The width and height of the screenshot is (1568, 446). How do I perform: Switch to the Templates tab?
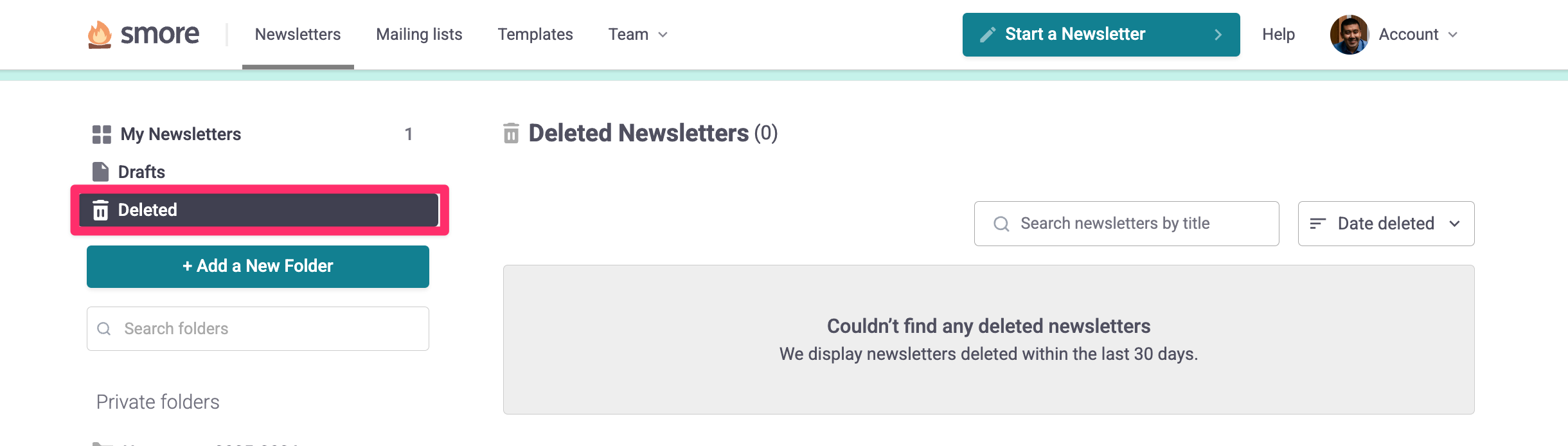pyautogui.click(x=535, y=35)
